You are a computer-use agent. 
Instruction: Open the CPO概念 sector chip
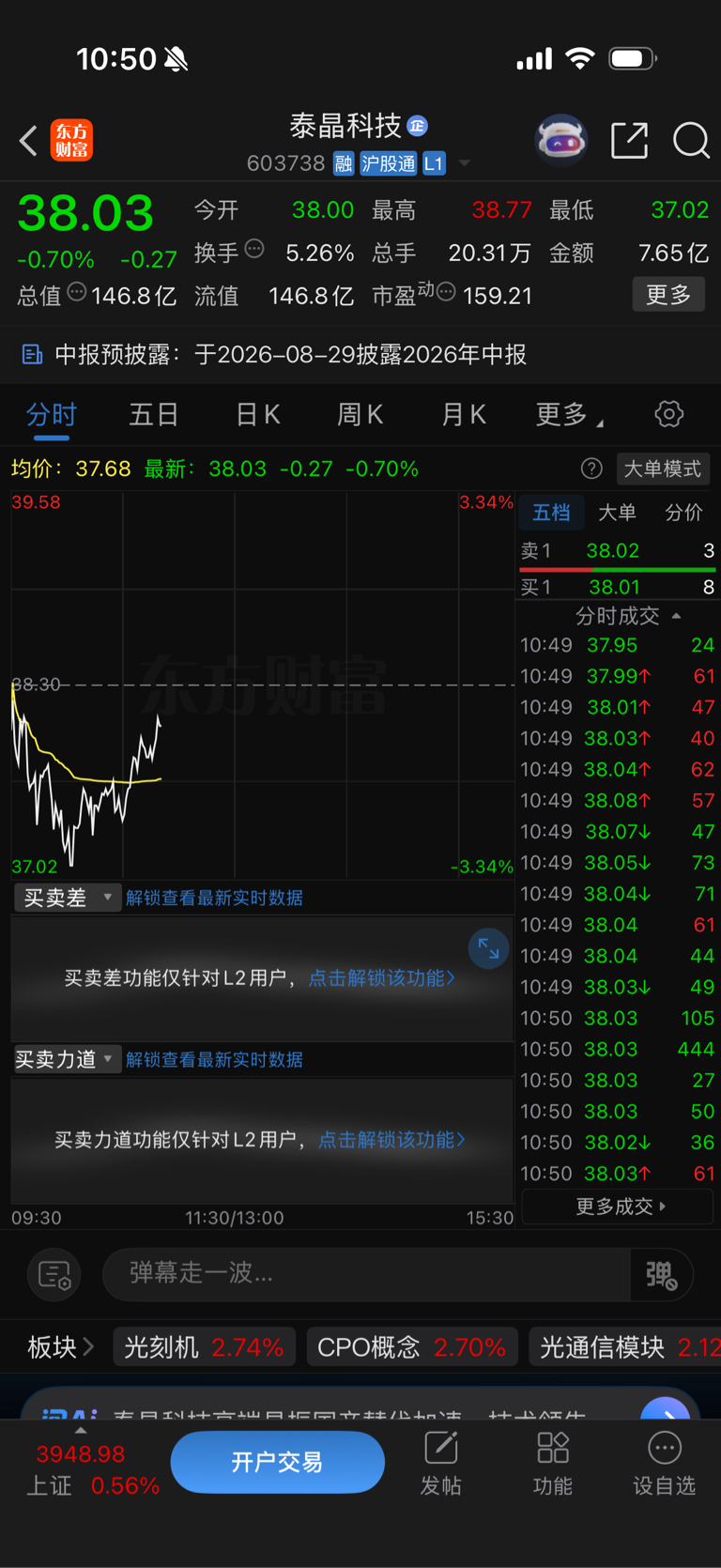411,1347
